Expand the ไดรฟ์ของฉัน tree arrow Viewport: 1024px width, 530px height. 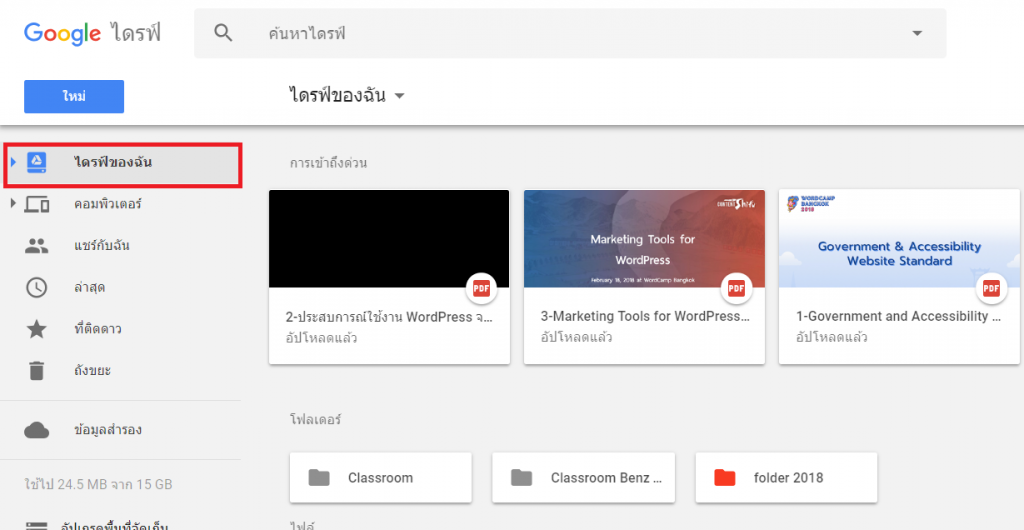click(x=13, y=163)
